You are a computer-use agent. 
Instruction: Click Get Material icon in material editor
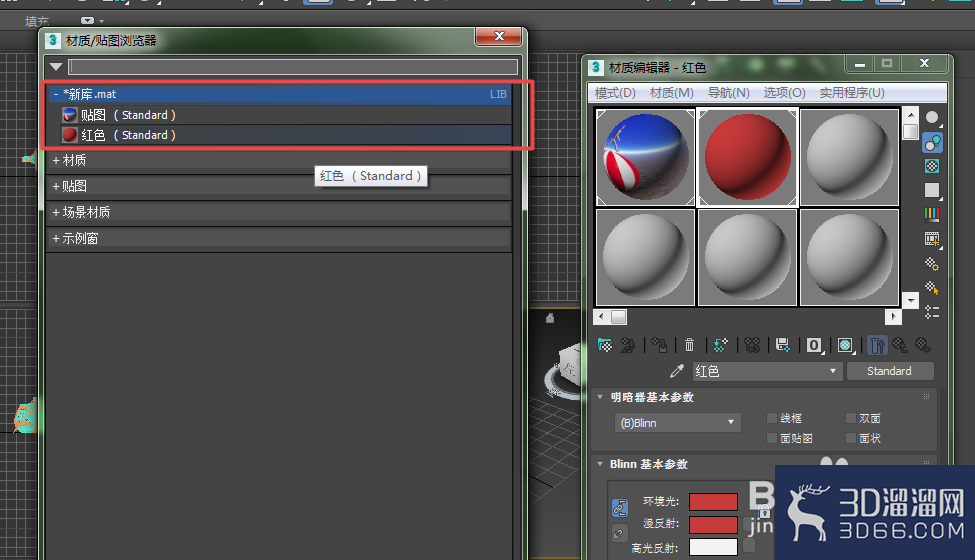(604, 345)
